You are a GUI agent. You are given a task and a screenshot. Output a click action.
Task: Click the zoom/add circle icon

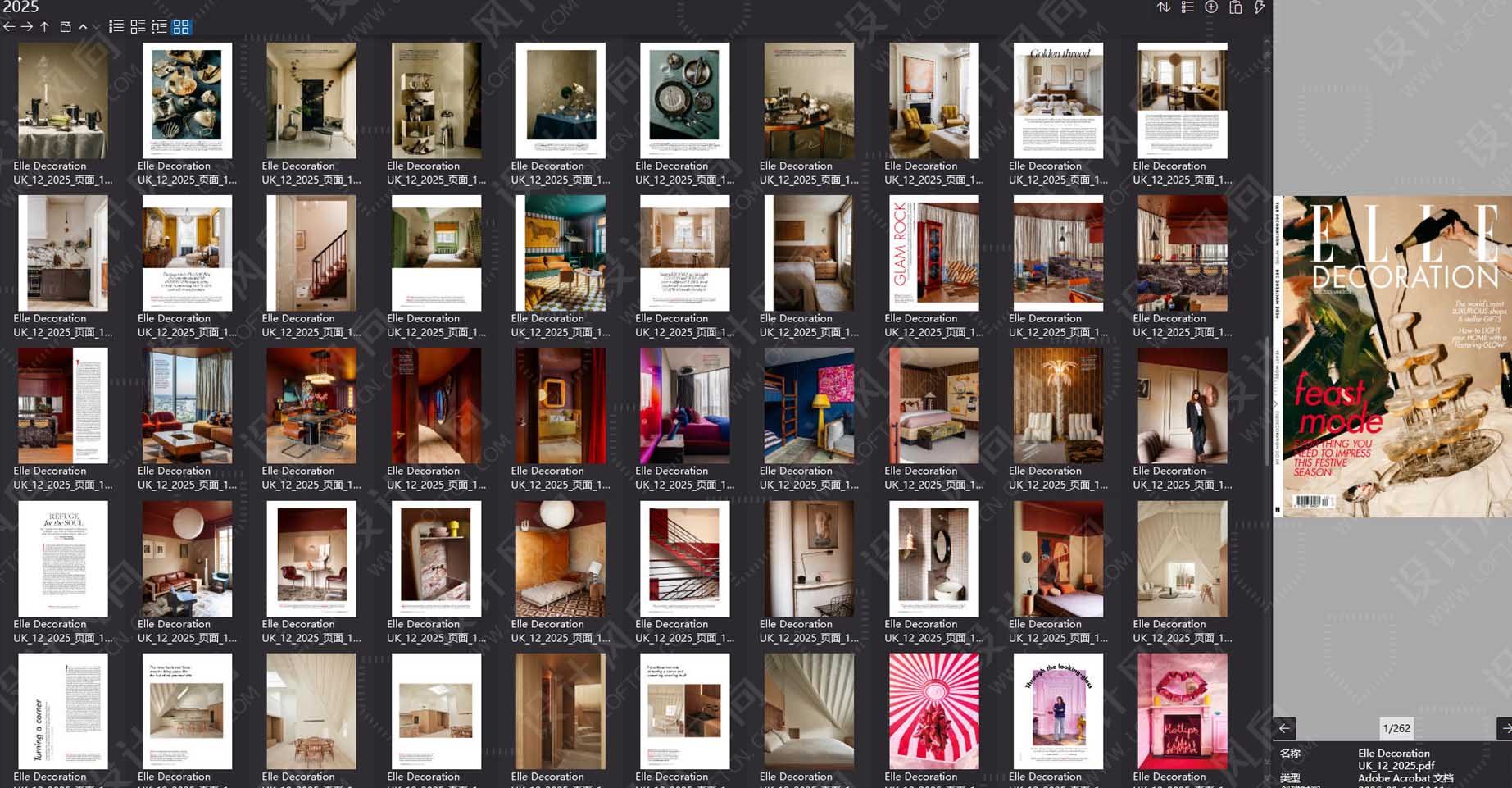pyautogui.click(x=1210, y=8)
